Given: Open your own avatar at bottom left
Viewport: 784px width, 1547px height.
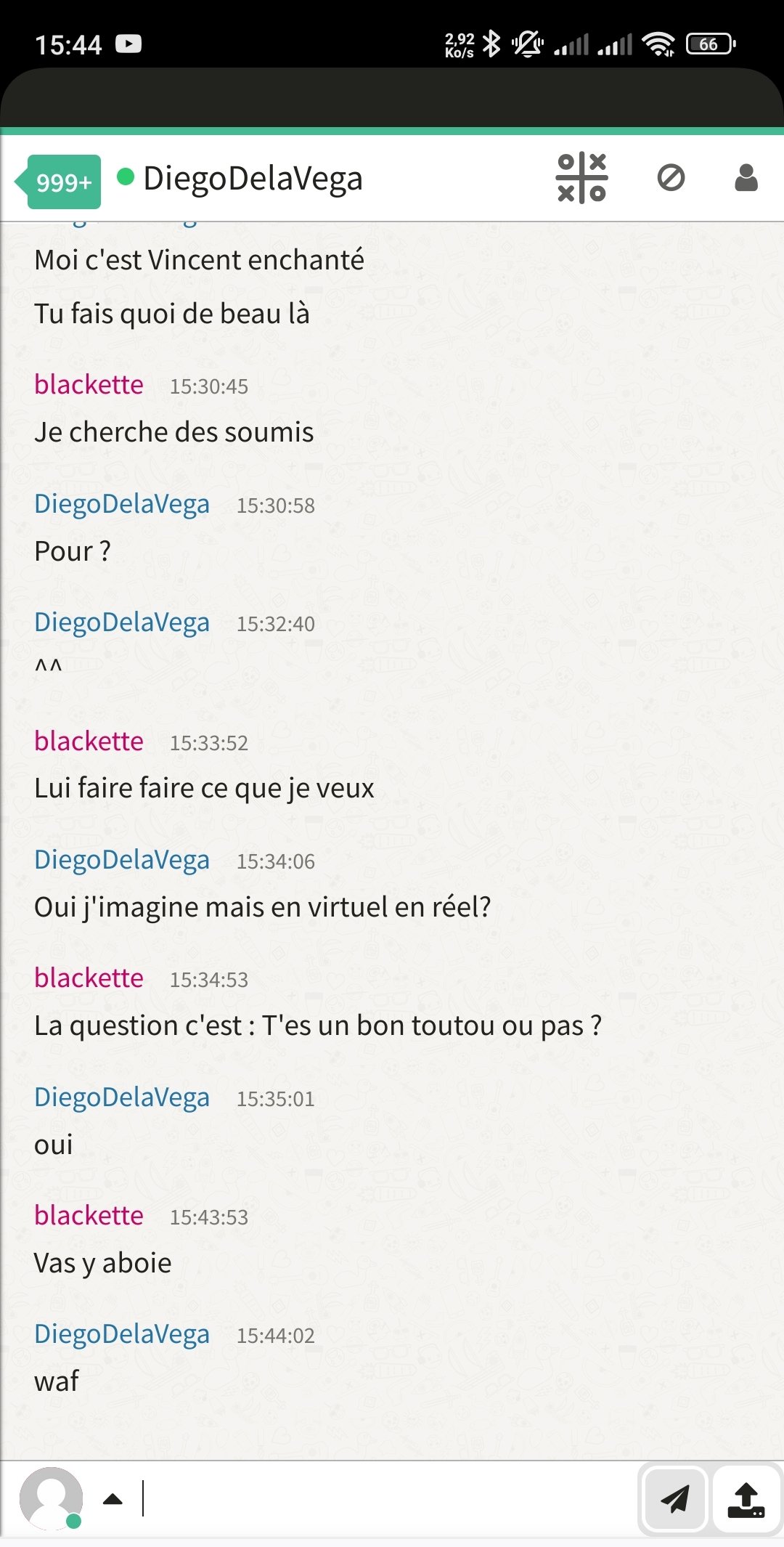Looking at the screenshot, I should point(51,1498).
